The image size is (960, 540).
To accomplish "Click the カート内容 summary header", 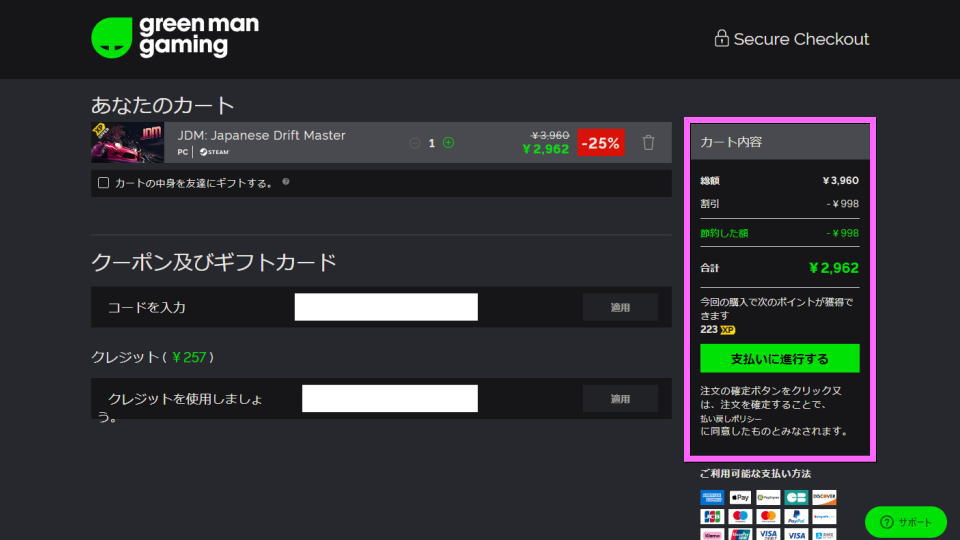I will pyautogui.click(x=780, y=142).
